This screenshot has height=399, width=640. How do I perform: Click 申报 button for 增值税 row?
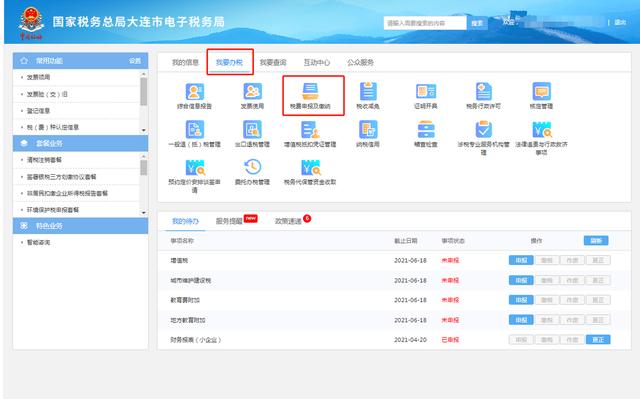(521, 260)
